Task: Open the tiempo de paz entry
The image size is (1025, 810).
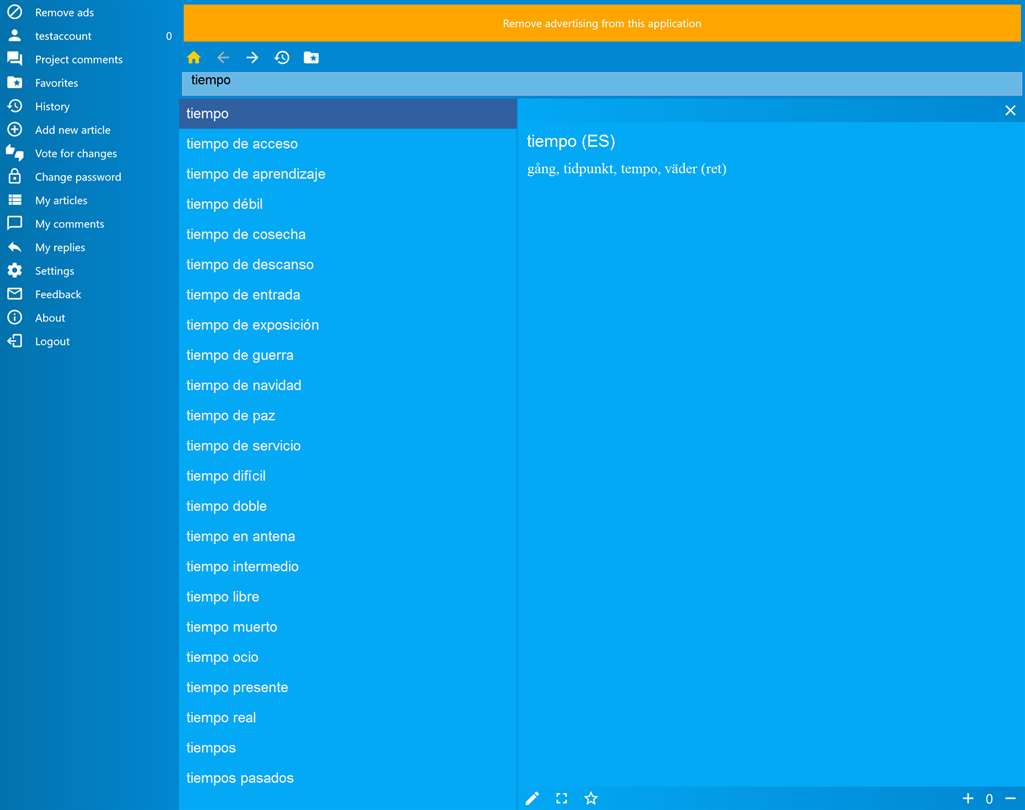Action: [x=348, y=415]
